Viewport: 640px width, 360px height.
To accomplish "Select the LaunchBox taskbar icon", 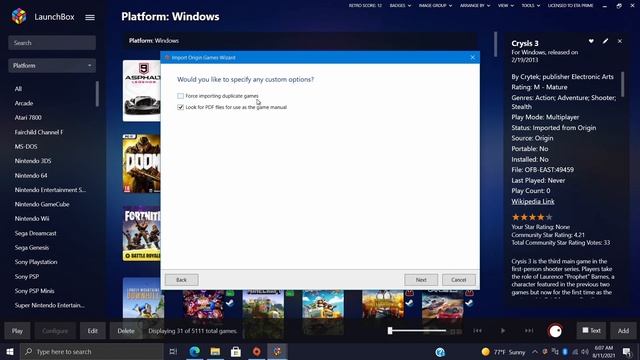I will [x=277, y=351].
